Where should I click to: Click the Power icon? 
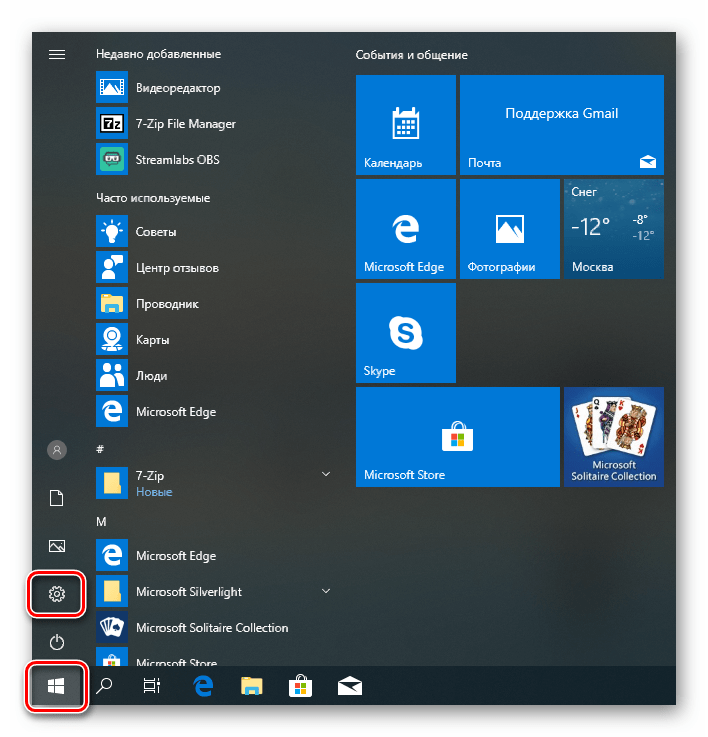tap(57, 642)
